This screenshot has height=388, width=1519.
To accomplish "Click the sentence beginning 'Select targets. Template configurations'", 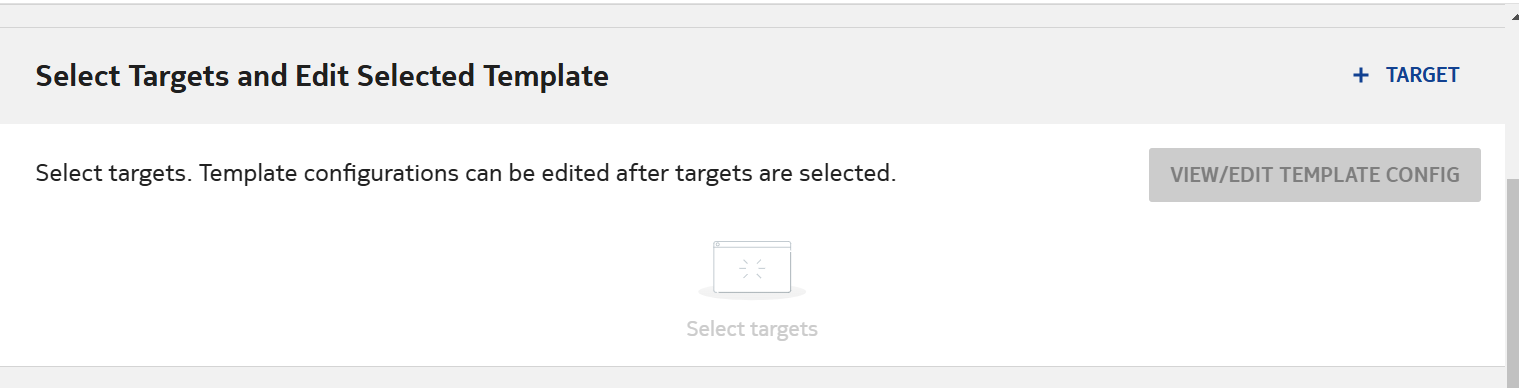I will pos(466,173).
